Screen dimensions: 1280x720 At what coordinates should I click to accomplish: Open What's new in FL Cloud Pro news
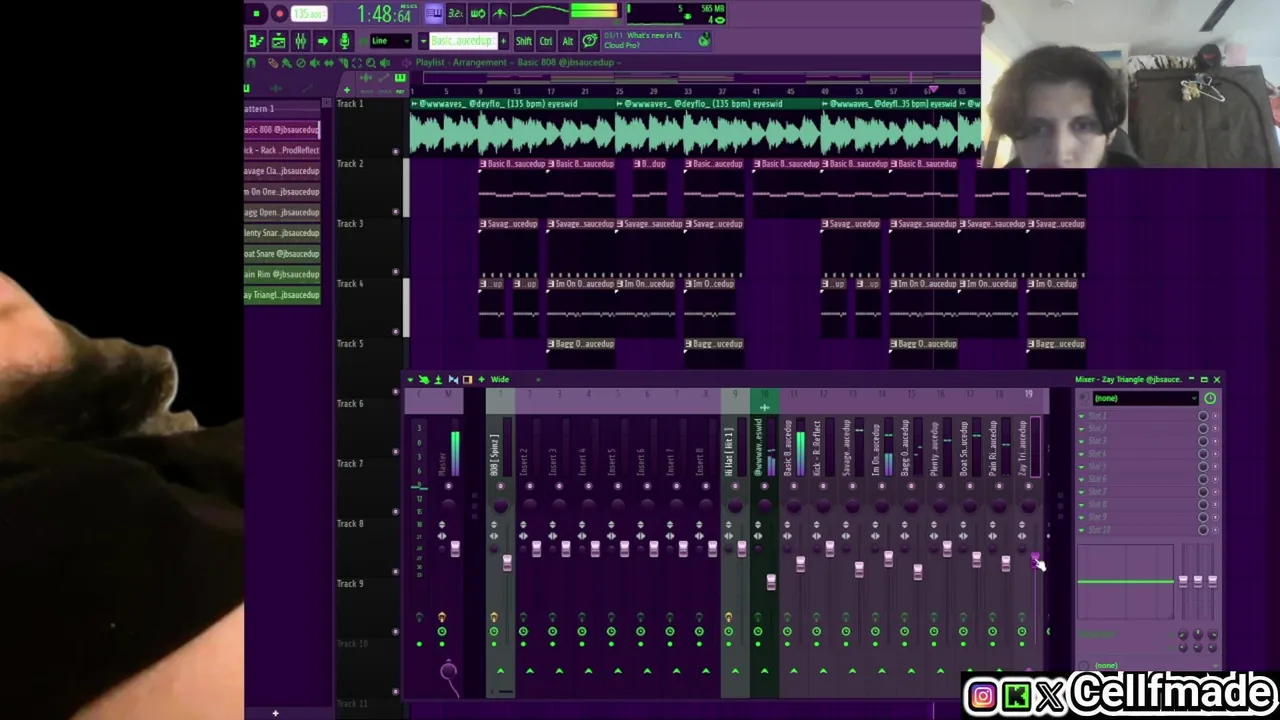pos(655,41)
